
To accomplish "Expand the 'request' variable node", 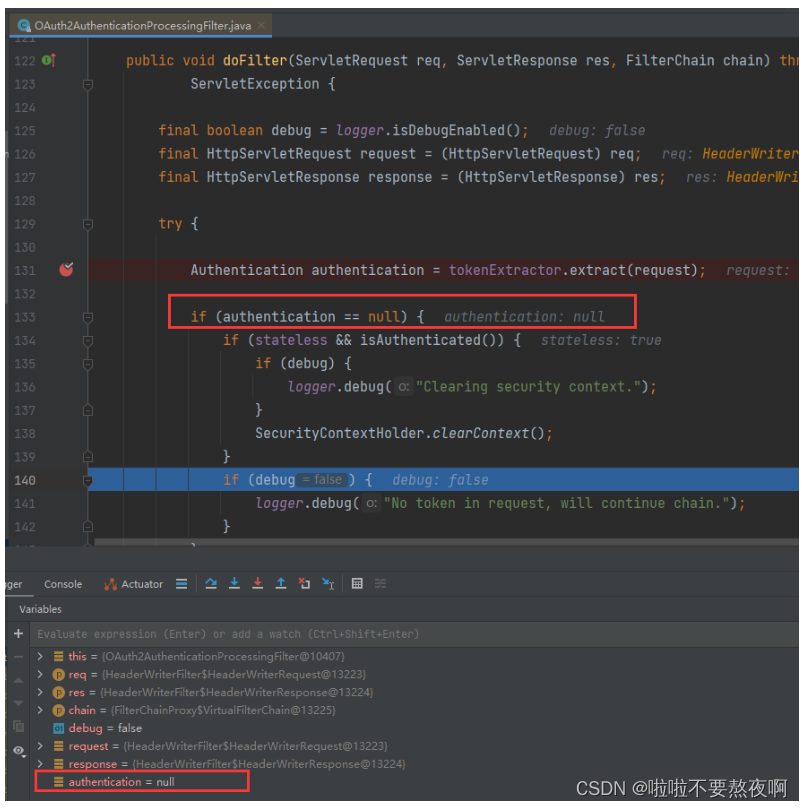I will [x=40, y=746].
